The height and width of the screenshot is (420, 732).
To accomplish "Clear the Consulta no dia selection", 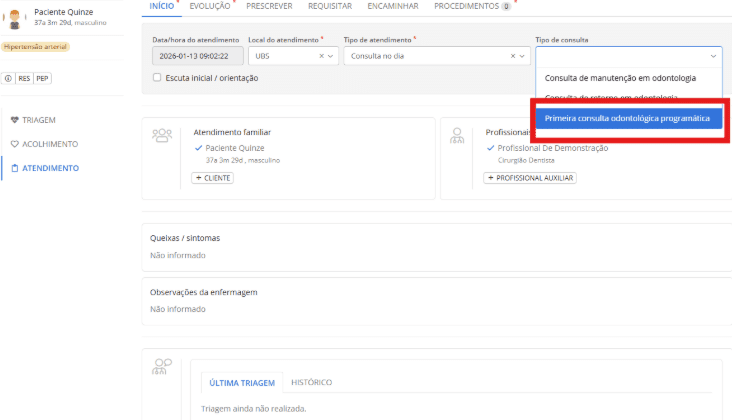I will click(513, 56).
